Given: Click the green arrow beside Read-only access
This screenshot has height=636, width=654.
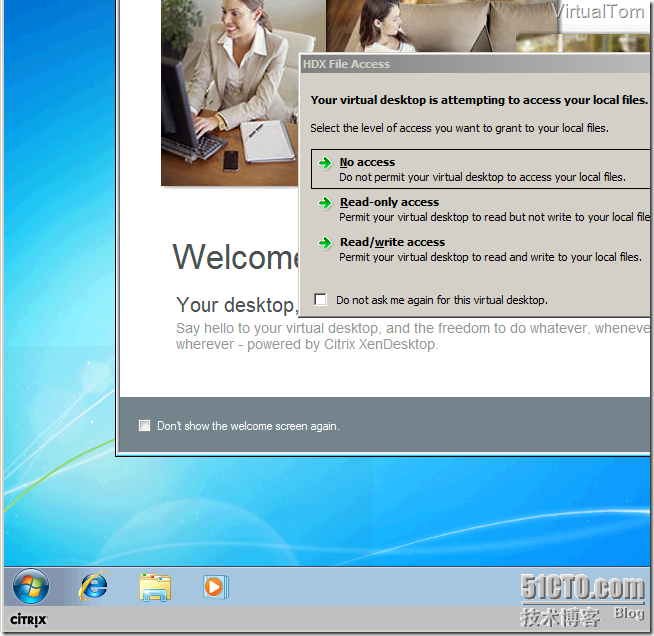Looking at the screenshot, I should click(x=325, y=203).
